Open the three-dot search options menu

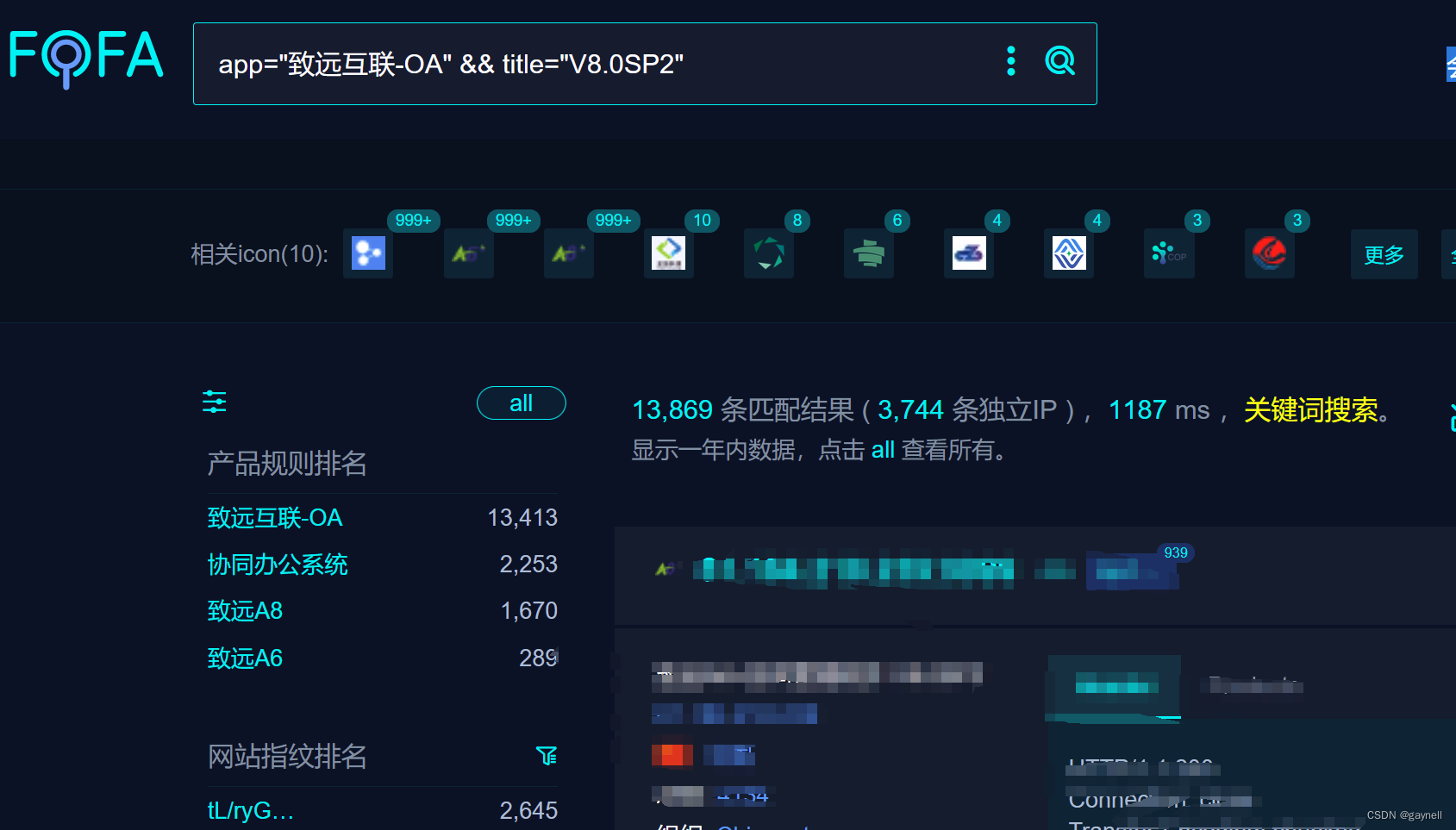(x=1011, y=61)
